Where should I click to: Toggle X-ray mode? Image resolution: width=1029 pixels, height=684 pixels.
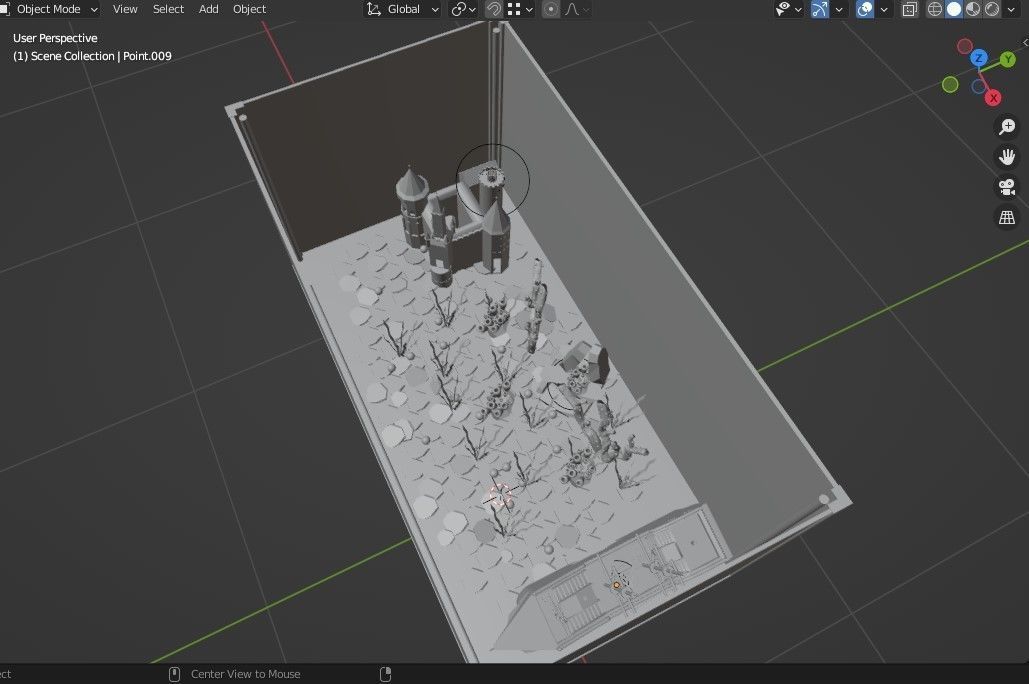[x=910, y=9]
